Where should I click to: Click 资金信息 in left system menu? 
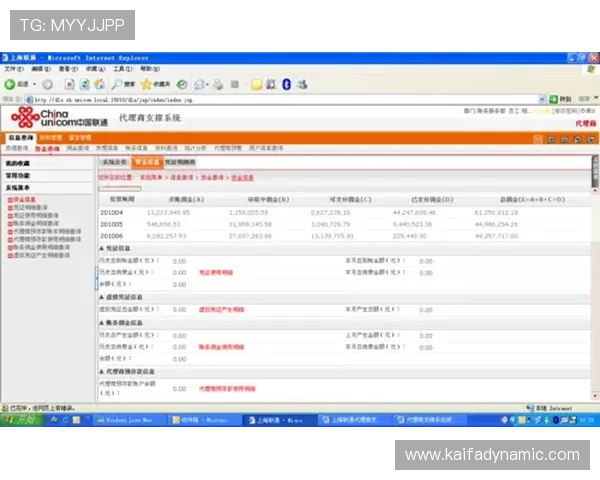click(x=24, y=199)
